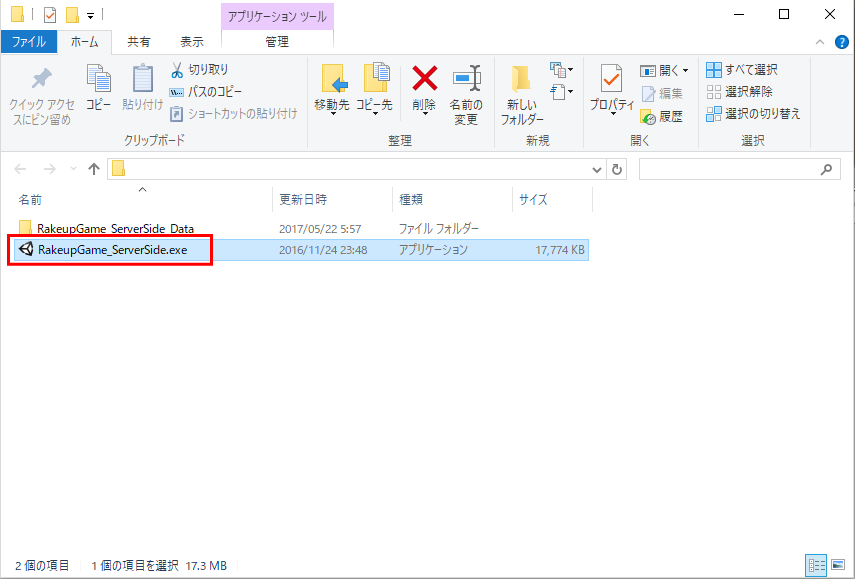This screenshot has width=855, height=579.
Task: Go up one folder level arrow
Action: coord(94,169)
